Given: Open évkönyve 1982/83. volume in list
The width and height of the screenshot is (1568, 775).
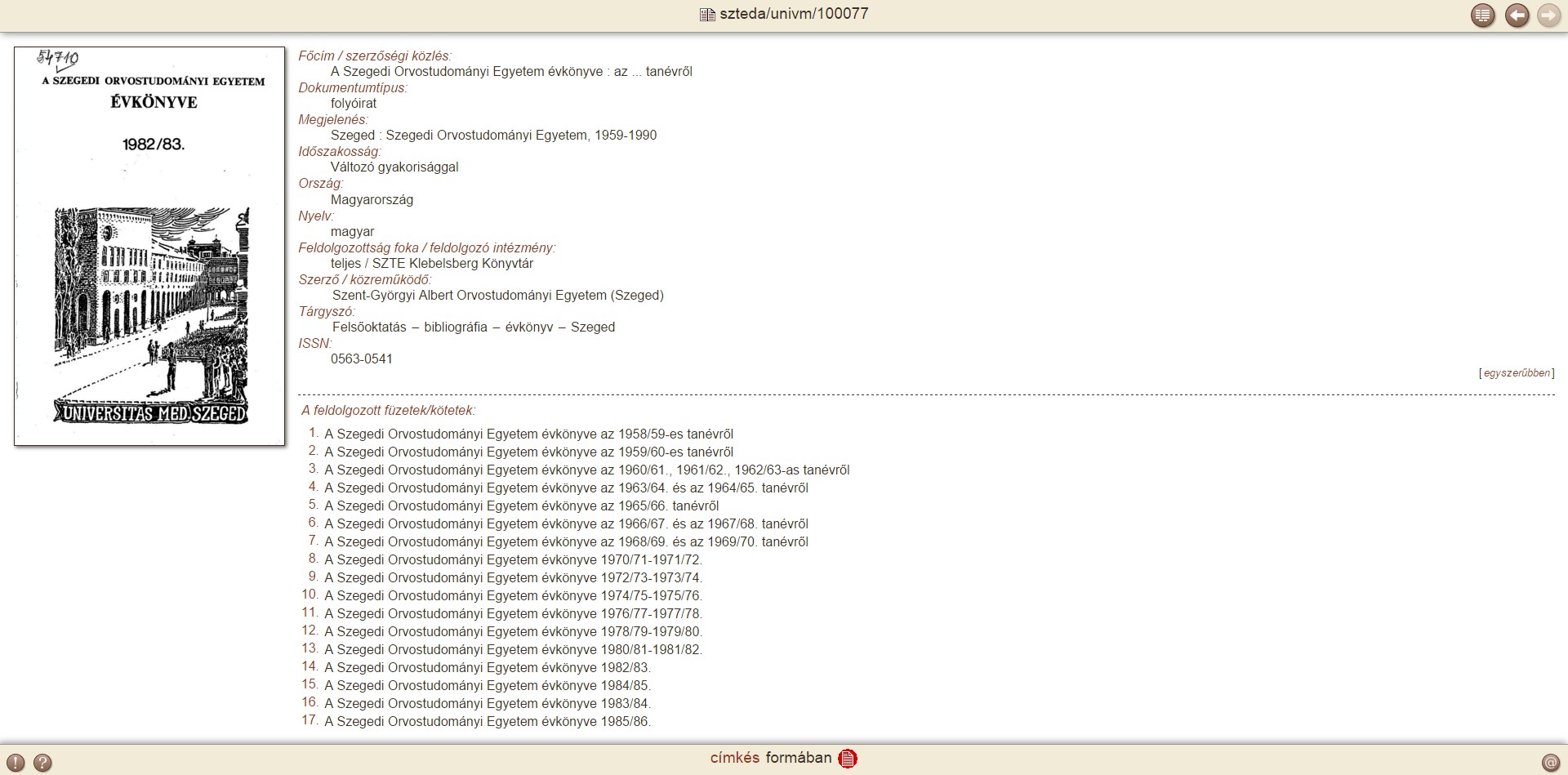Looking at the screenshot, I should [488, 668].
